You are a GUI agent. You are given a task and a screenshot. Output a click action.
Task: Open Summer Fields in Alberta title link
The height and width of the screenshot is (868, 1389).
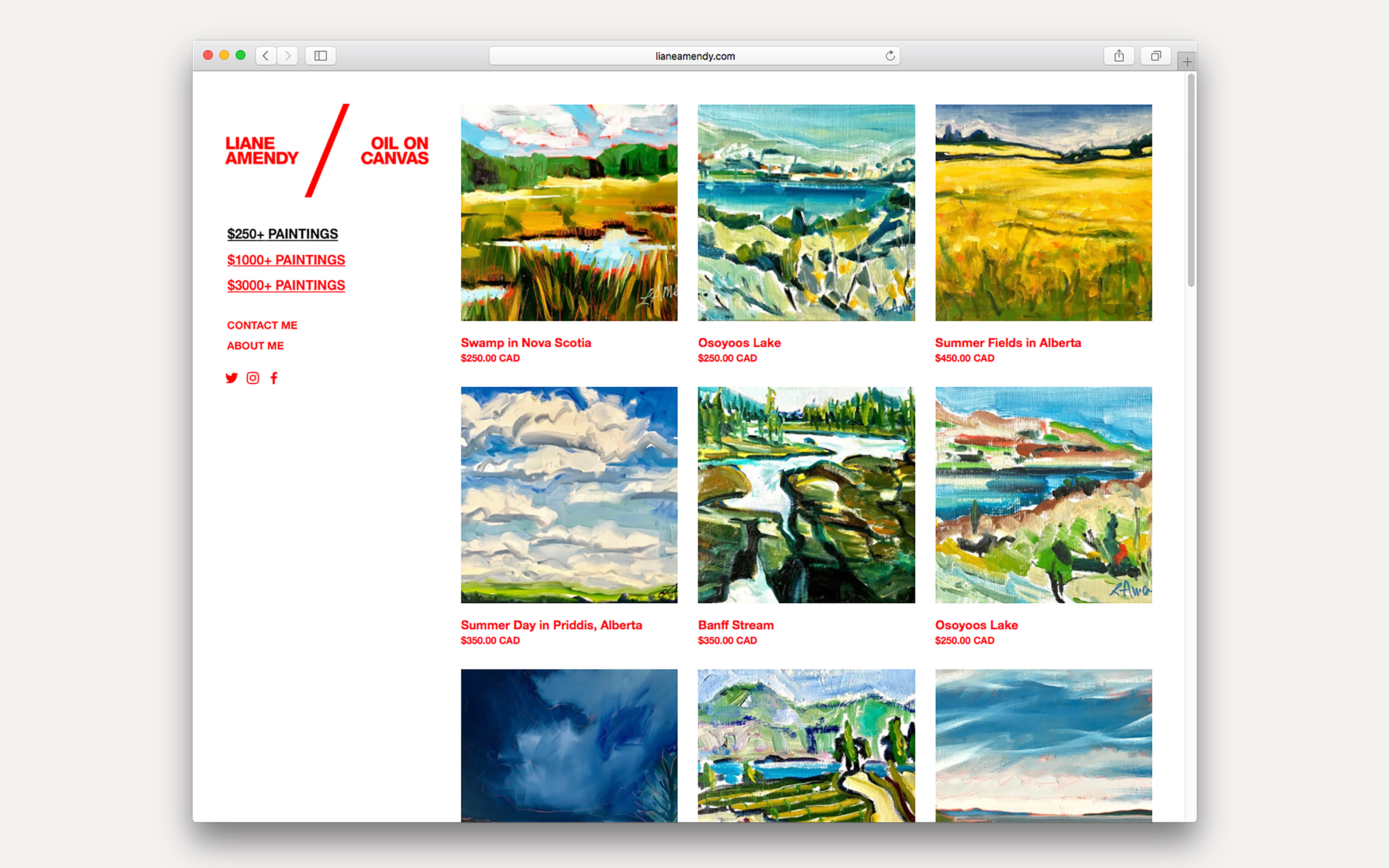1007,343
